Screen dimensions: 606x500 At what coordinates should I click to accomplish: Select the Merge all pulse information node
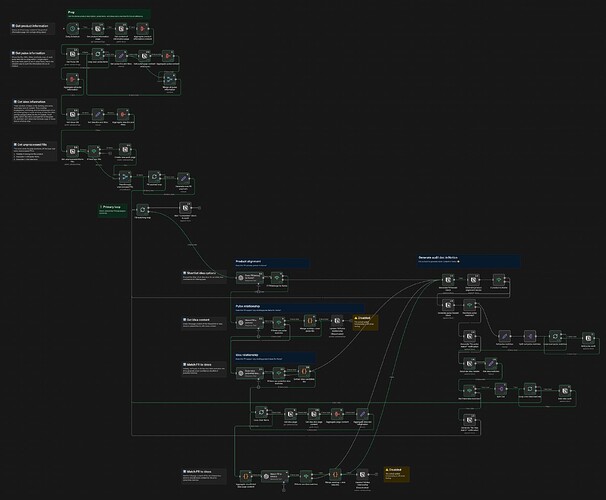click(x=169, y=79)
